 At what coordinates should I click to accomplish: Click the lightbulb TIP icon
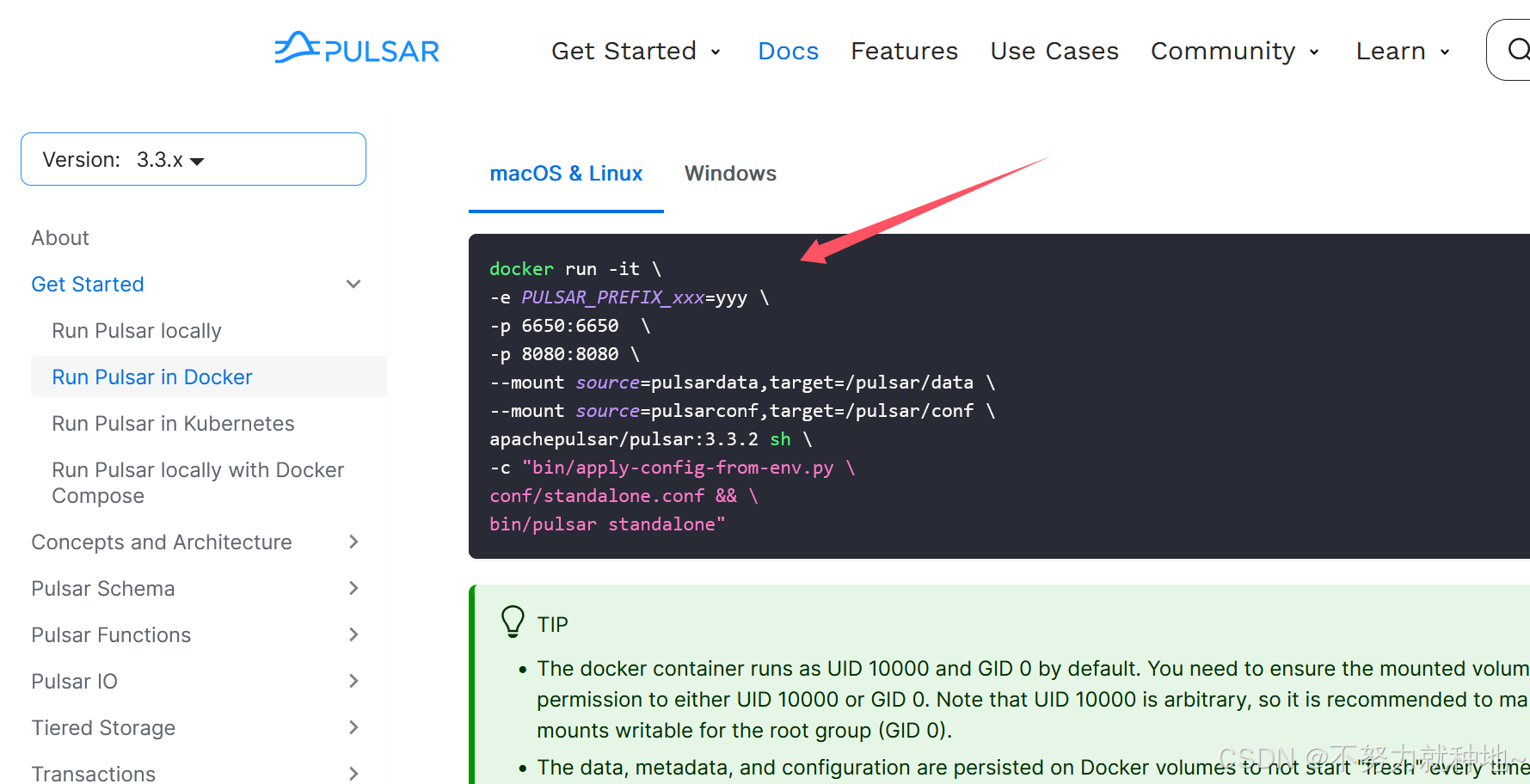pos(513,622)
